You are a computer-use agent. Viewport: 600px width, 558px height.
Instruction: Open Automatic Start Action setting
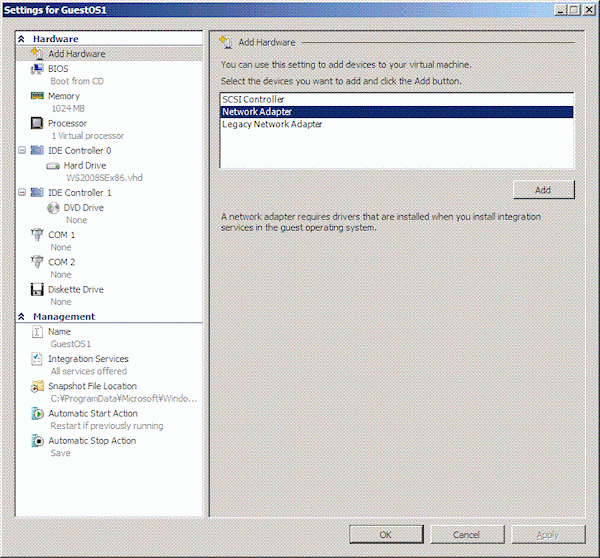coord(93,414)
